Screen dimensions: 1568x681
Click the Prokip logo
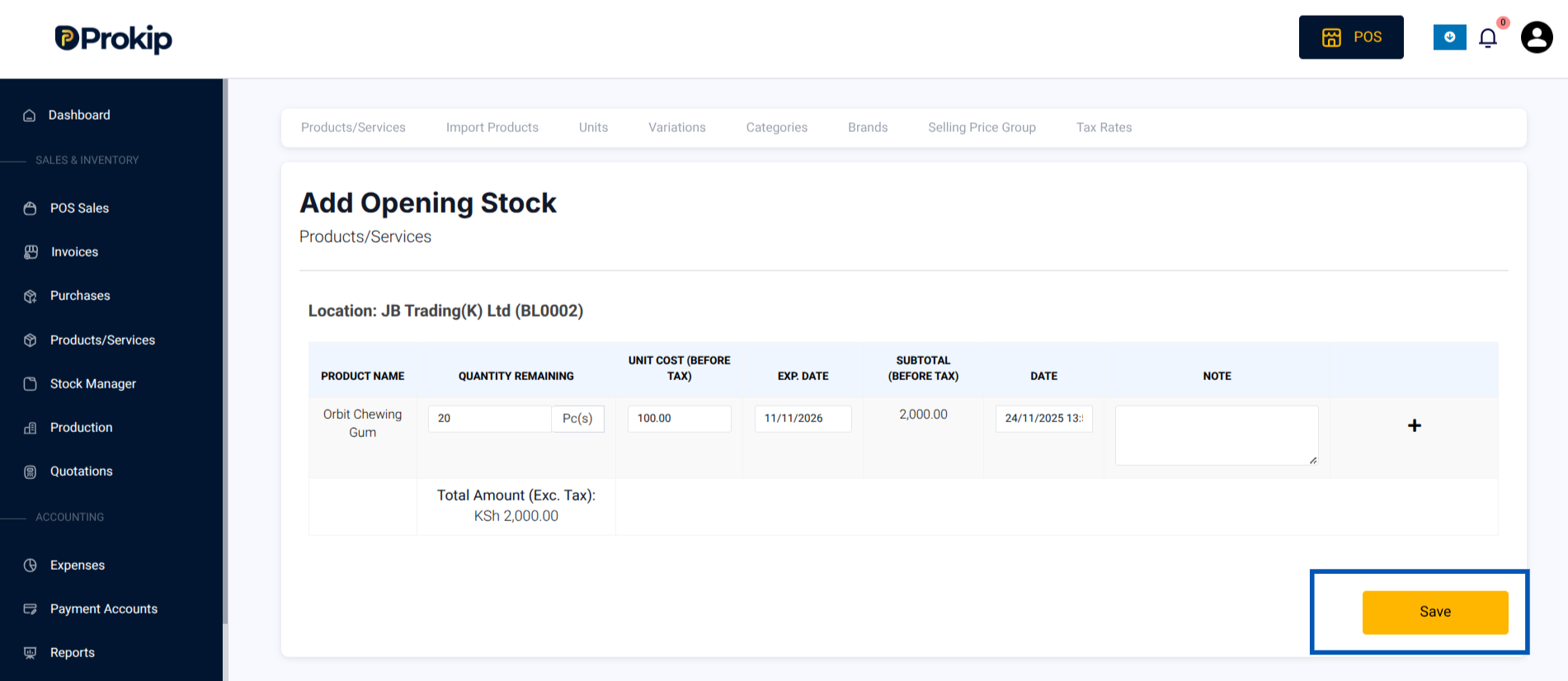(x=114, y=39)
